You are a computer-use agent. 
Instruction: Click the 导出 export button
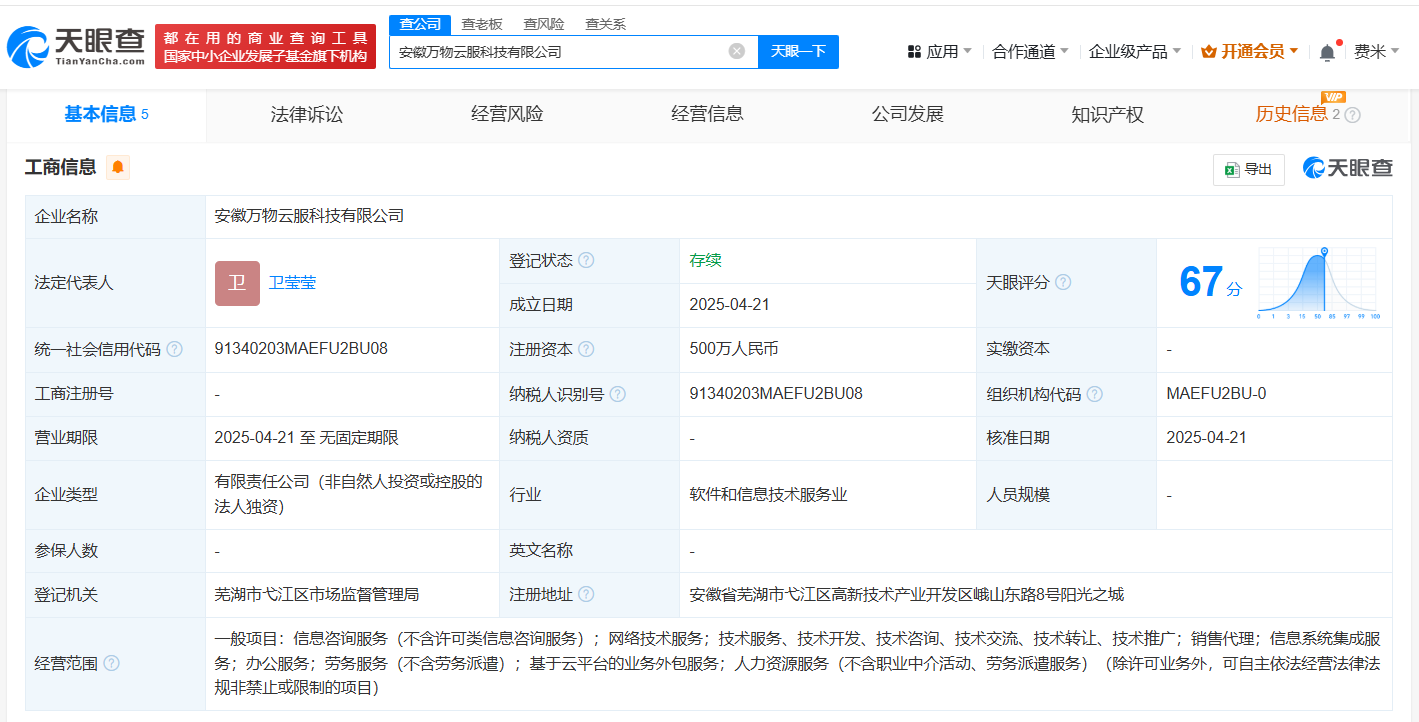(1248, 169)
